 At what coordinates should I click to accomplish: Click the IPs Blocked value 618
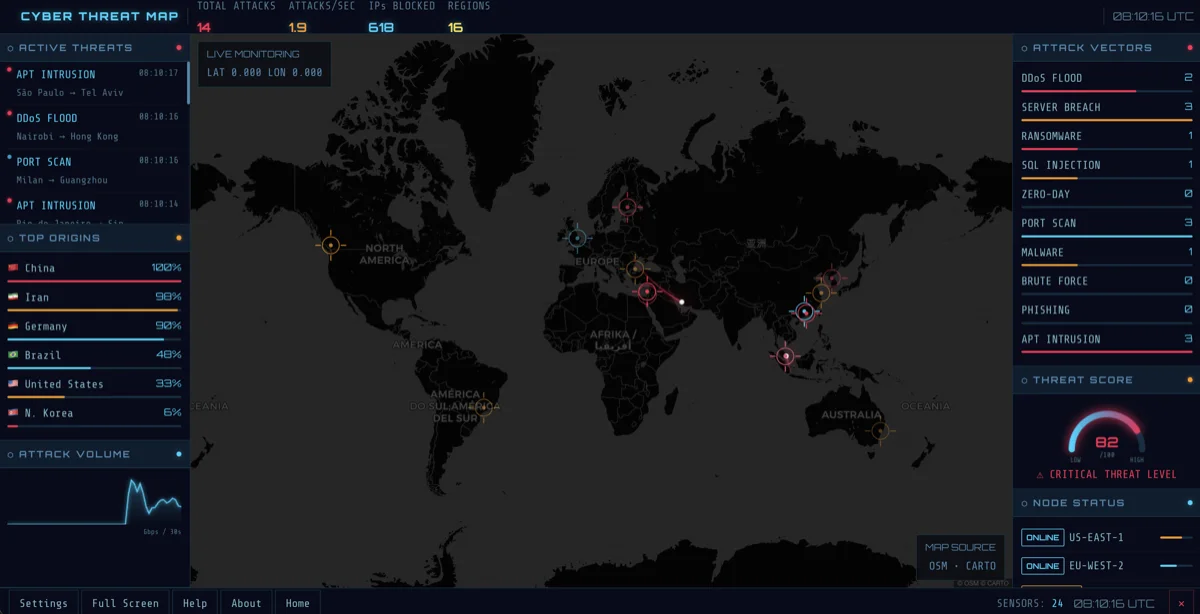(381, 27)
